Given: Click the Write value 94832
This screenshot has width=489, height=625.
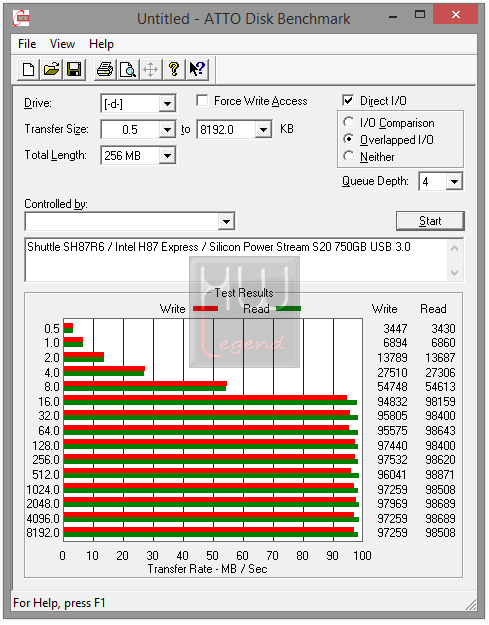Looking at the screenshot, I should pyautogui.click(x=392, y=401).
